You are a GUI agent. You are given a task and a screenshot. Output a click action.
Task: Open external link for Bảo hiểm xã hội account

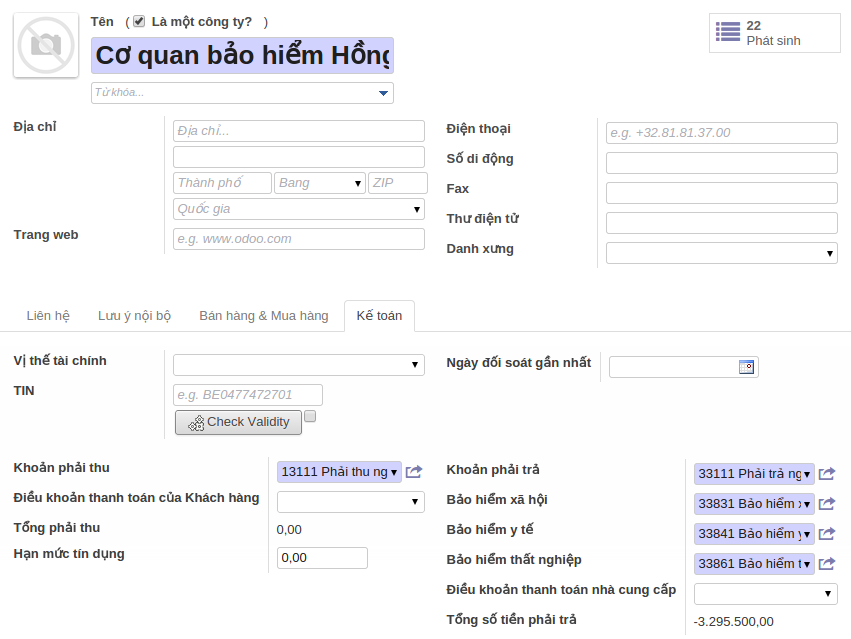point(826,504)
